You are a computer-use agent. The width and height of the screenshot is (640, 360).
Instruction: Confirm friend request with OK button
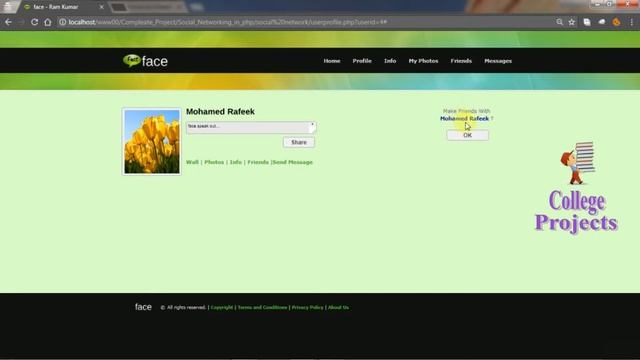coord(467,135)
